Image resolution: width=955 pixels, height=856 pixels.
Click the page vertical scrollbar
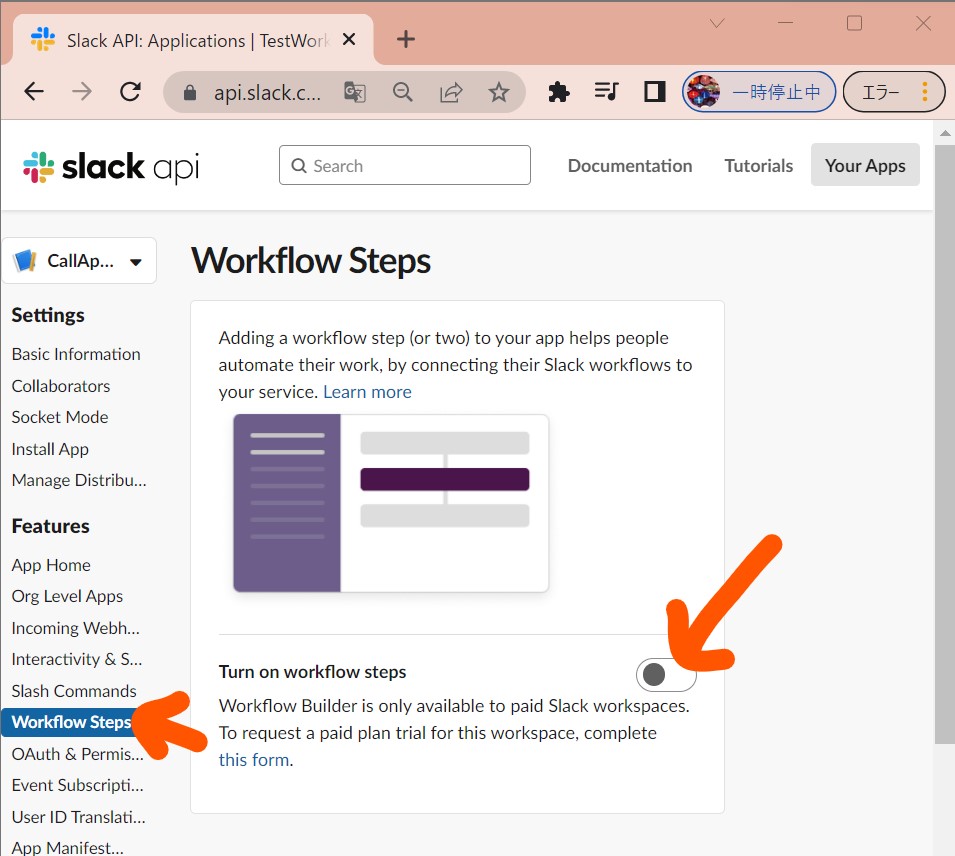(945, 442)
